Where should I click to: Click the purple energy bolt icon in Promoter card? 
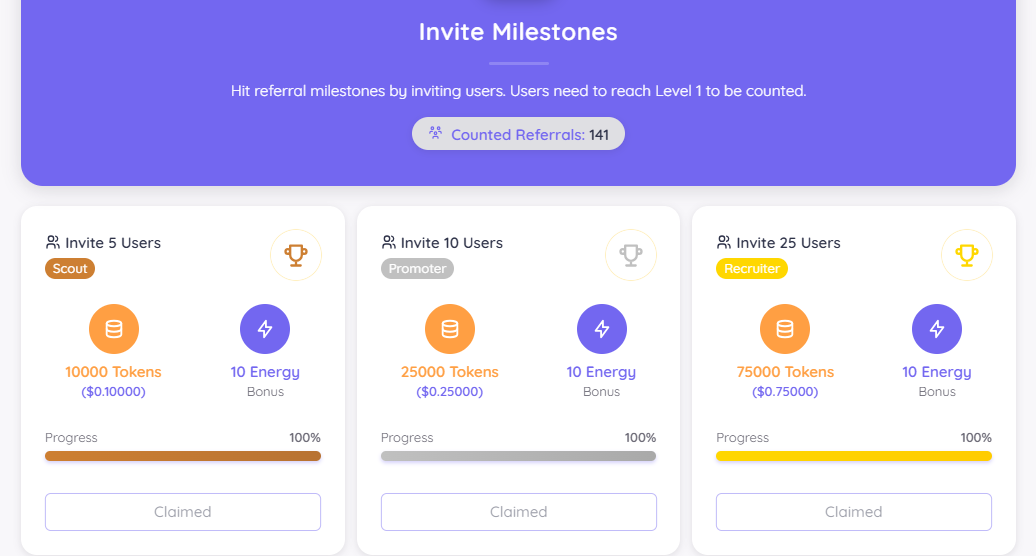(602, 329)
